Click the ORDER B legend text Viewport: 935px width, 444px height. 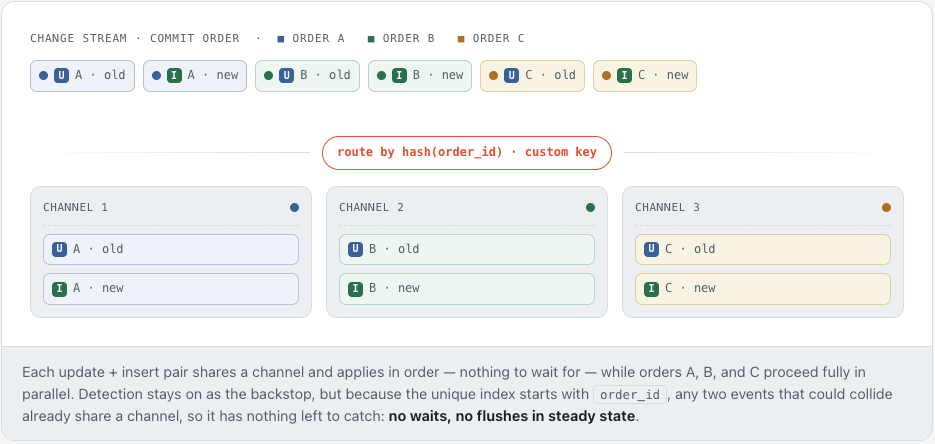(x=408, y=39)
